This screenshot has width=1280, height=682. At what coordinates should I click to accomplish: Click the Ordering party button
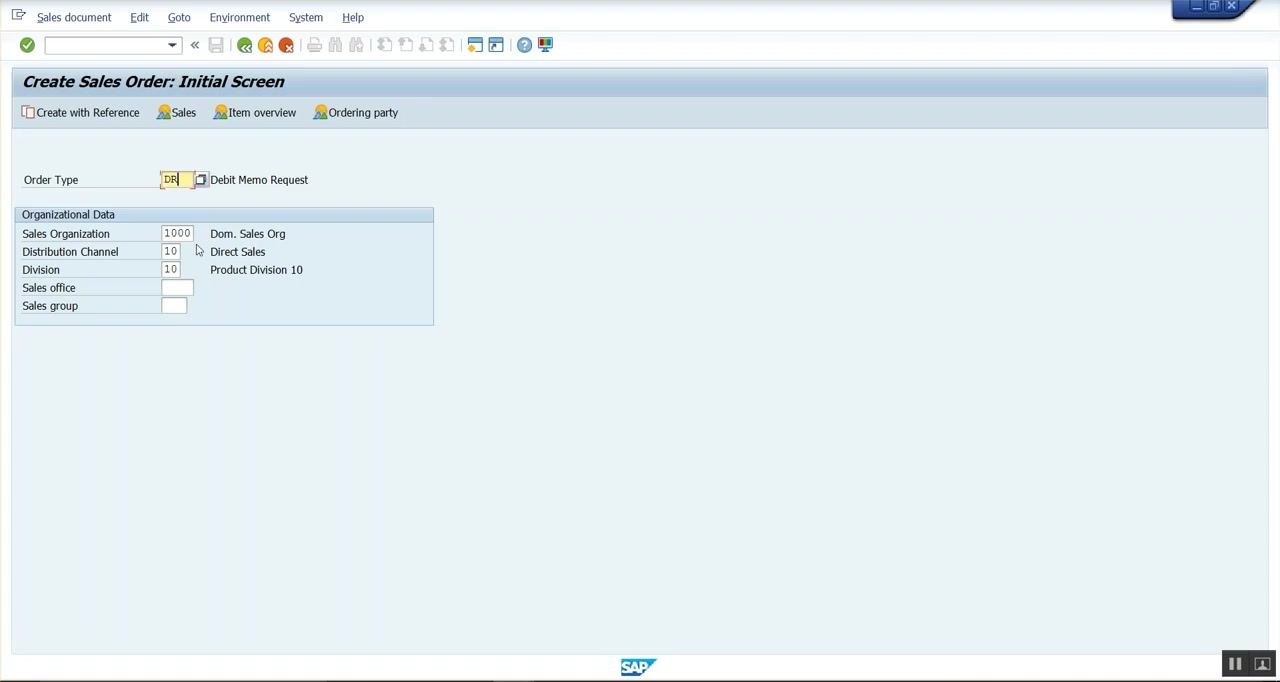pyautogui.click(x=356, y=113)
